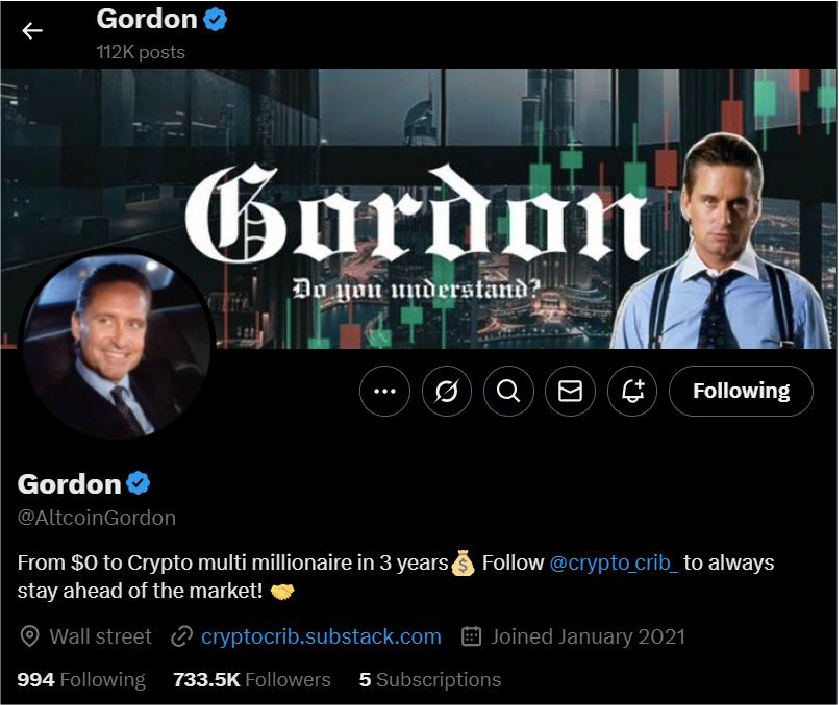Viewport: 839px width, 705px height.
Task: Open direct message envelope icon
Action: 570,391
